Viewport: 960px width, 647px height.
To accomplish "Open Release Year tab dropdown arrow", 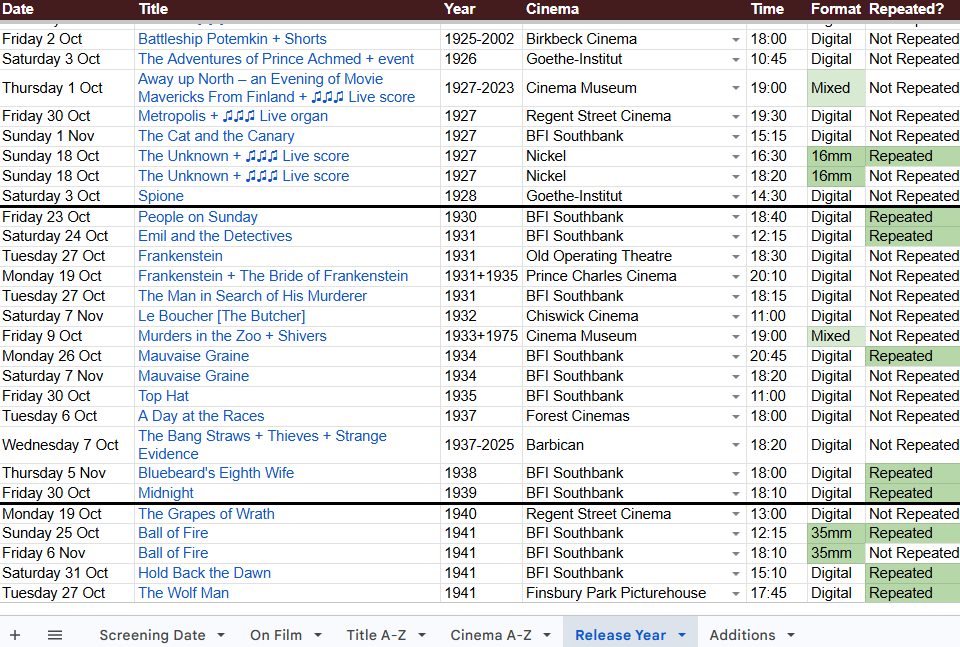I will (x=682, y=635).
